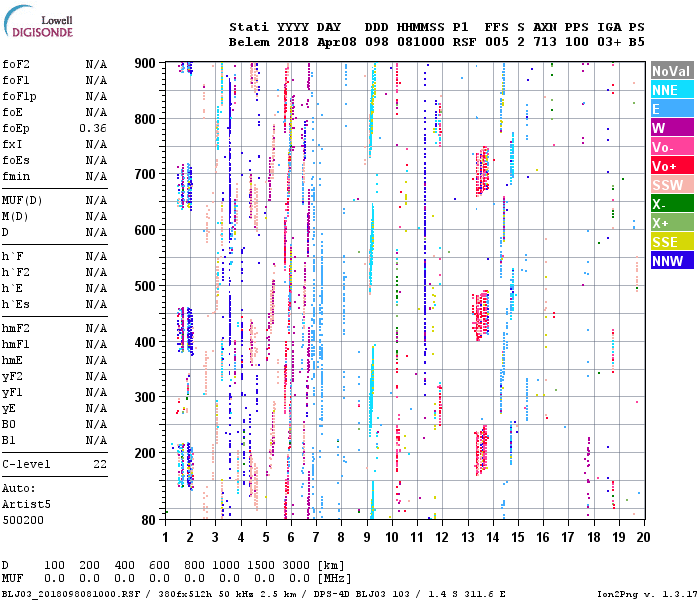Select the NNW legend swatch

tap(672, 260)
